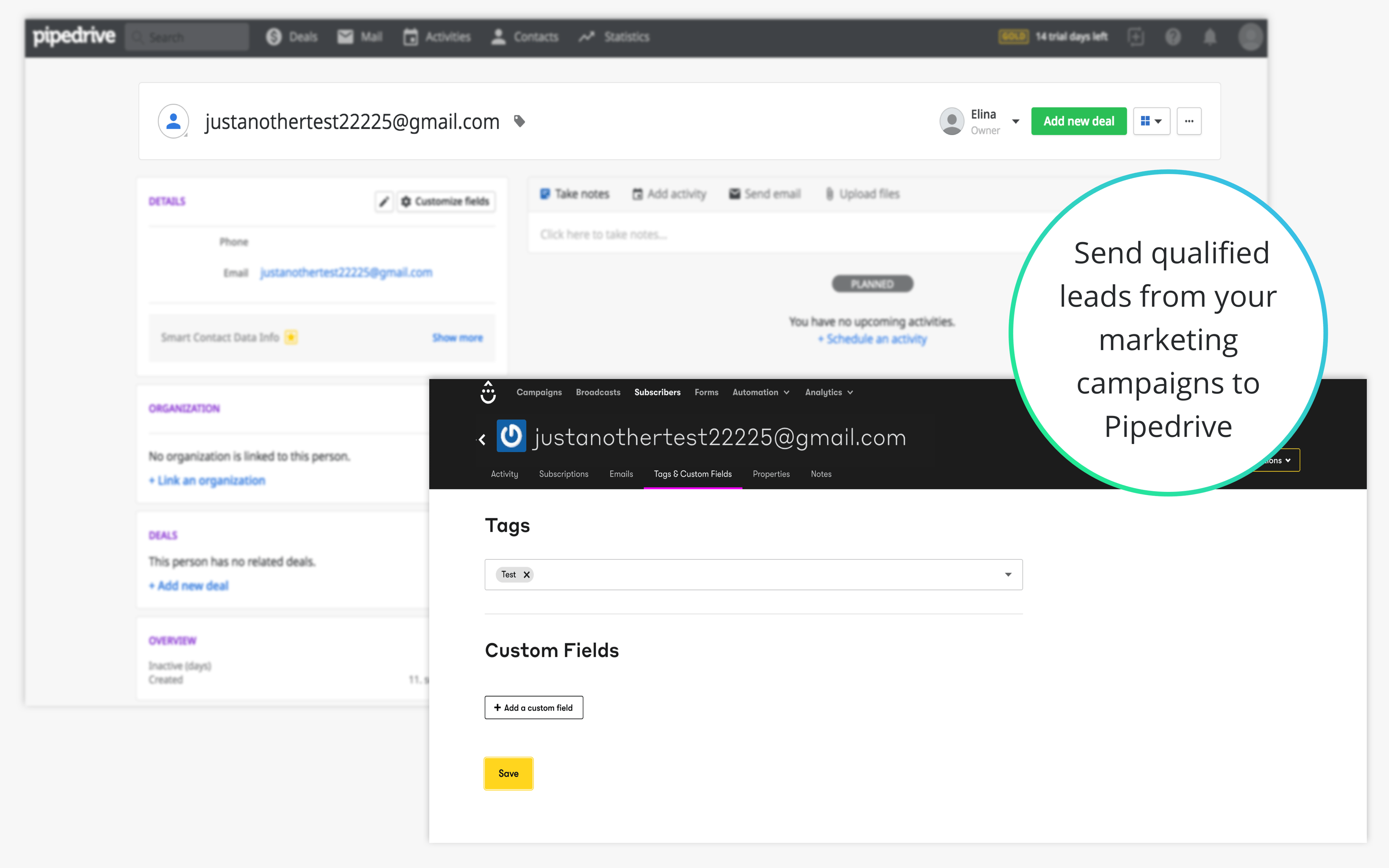The width and height of the screenshot is (1389, 868).
Task: Click the Statistics trend line icon
Action: (x=587, y=37)
